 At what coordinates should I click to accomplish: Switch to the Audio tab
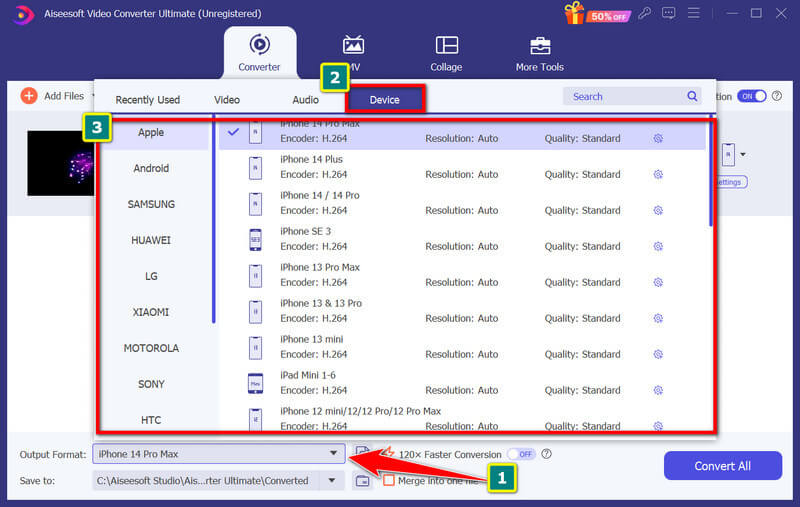[305, 99]
